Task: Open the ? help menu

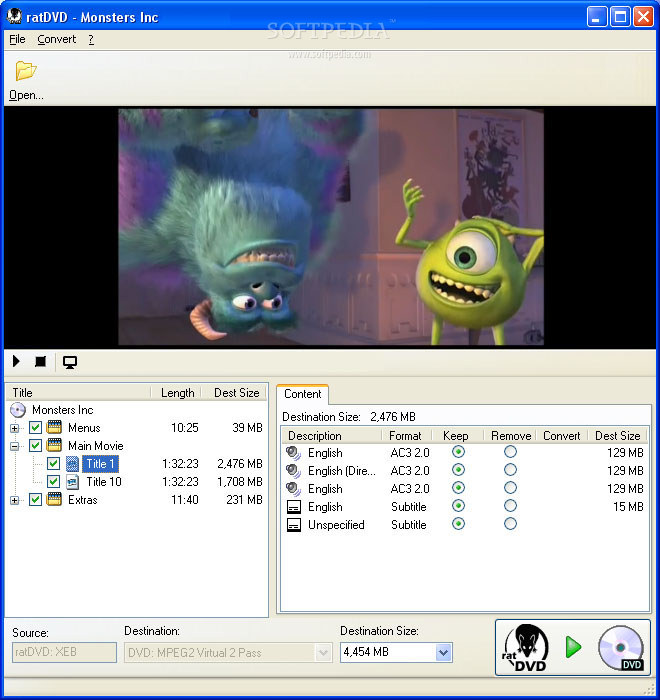Action: [91, 39]
